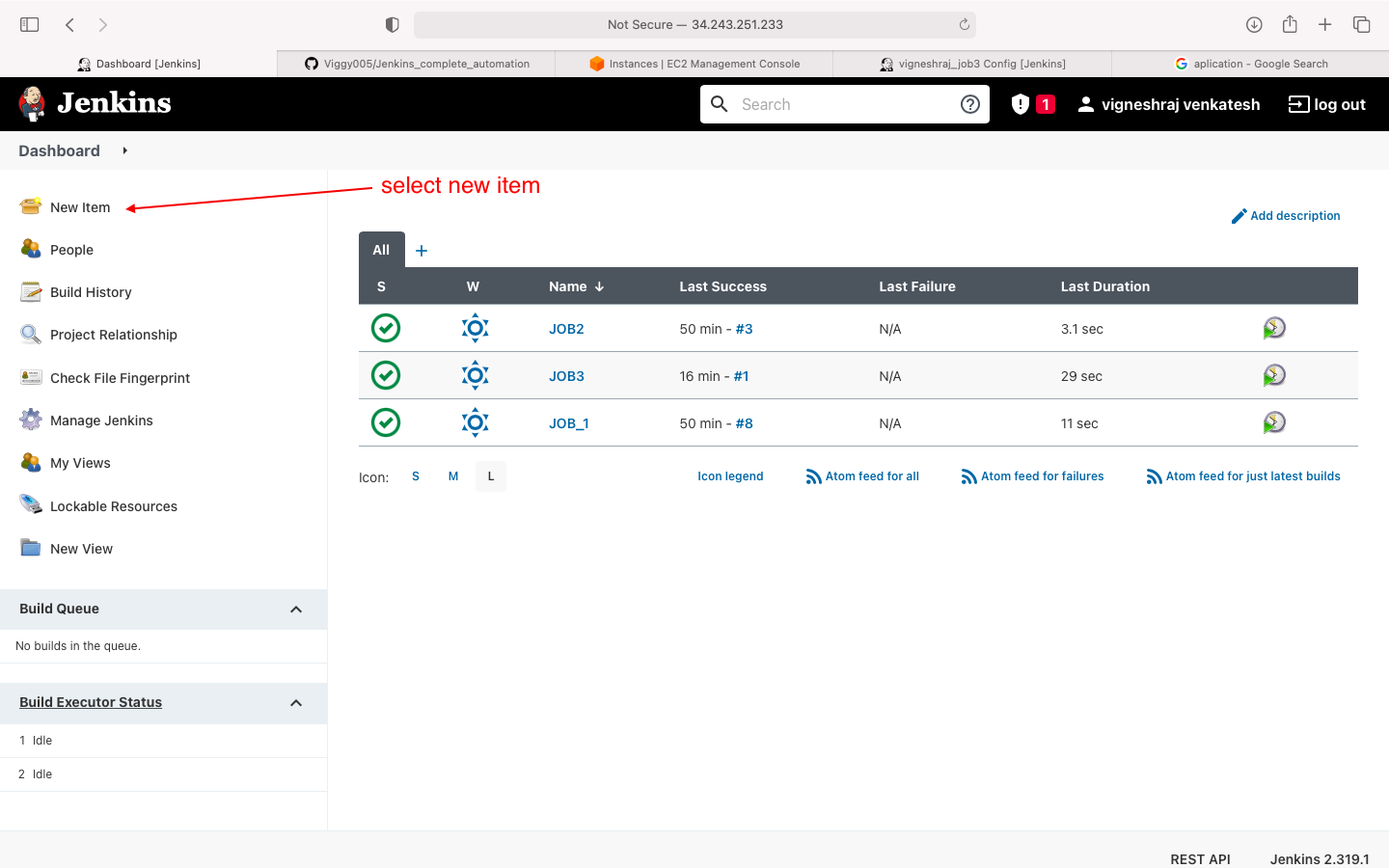Screen dimensions: 1389x868
Task: Open the Manage Jenkins gear icon
Action: pos(31,420)
